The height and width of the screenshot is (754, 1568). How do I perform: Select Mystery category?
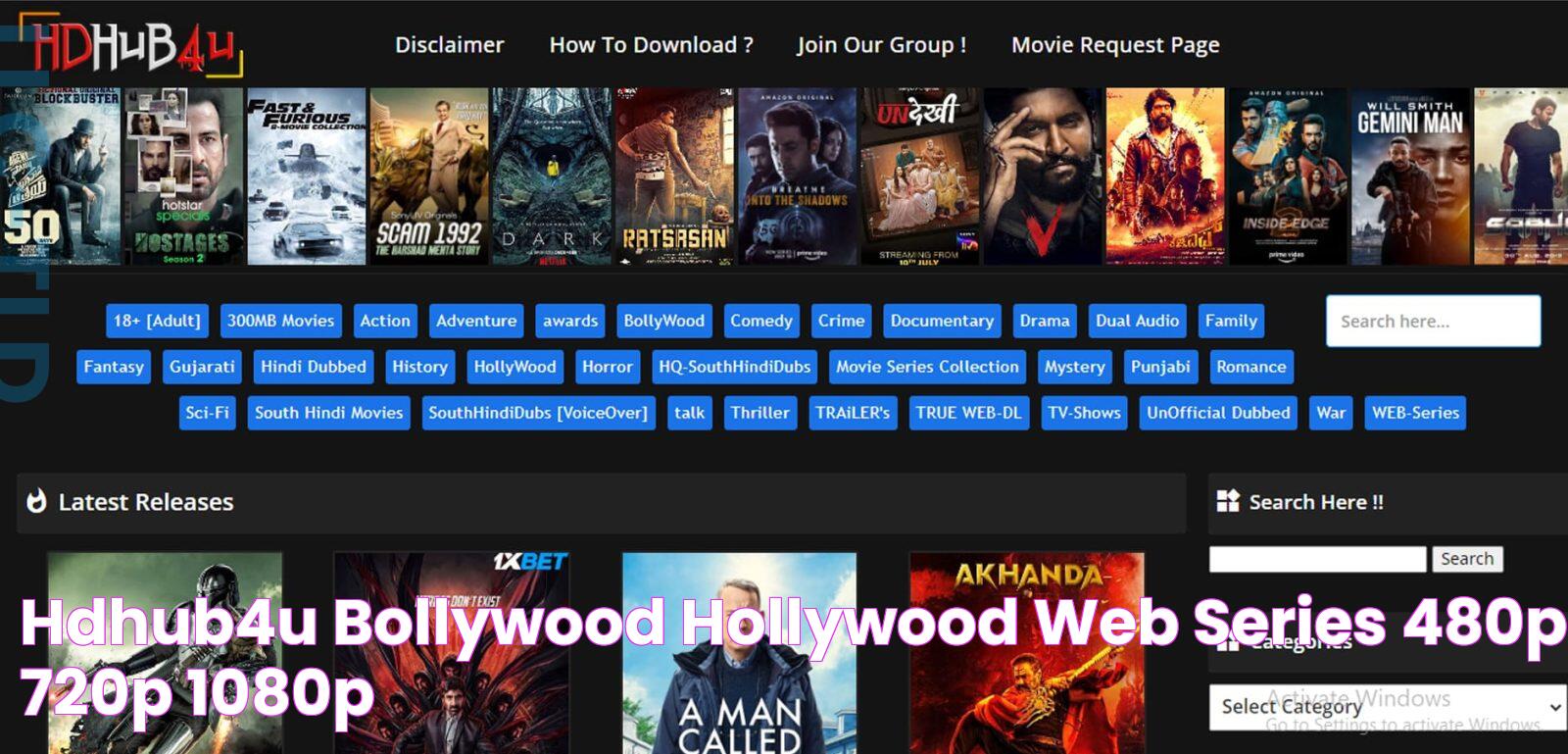click(1074, 367)
